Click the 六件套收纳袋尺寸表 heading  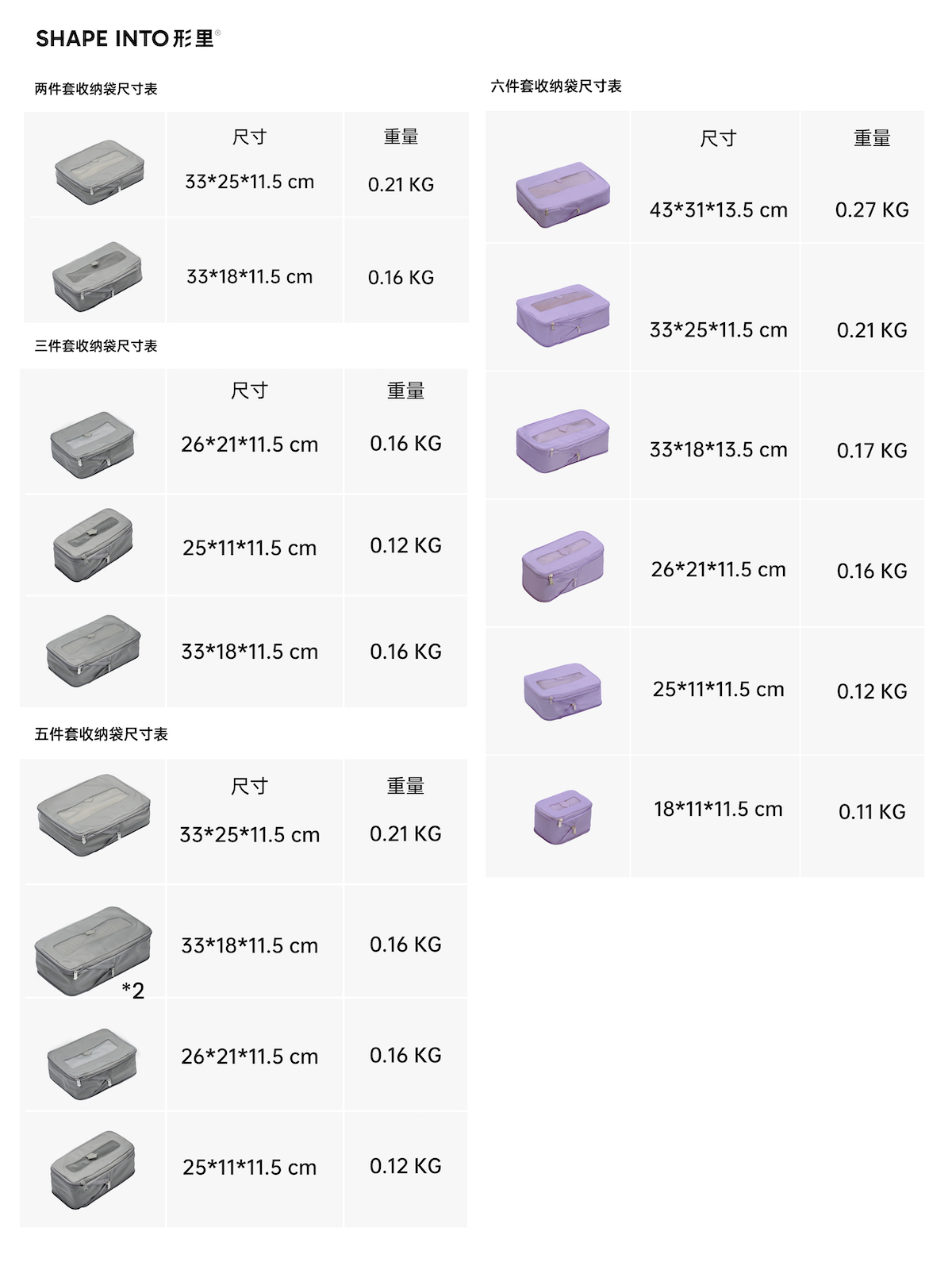(x=555, y=86)
